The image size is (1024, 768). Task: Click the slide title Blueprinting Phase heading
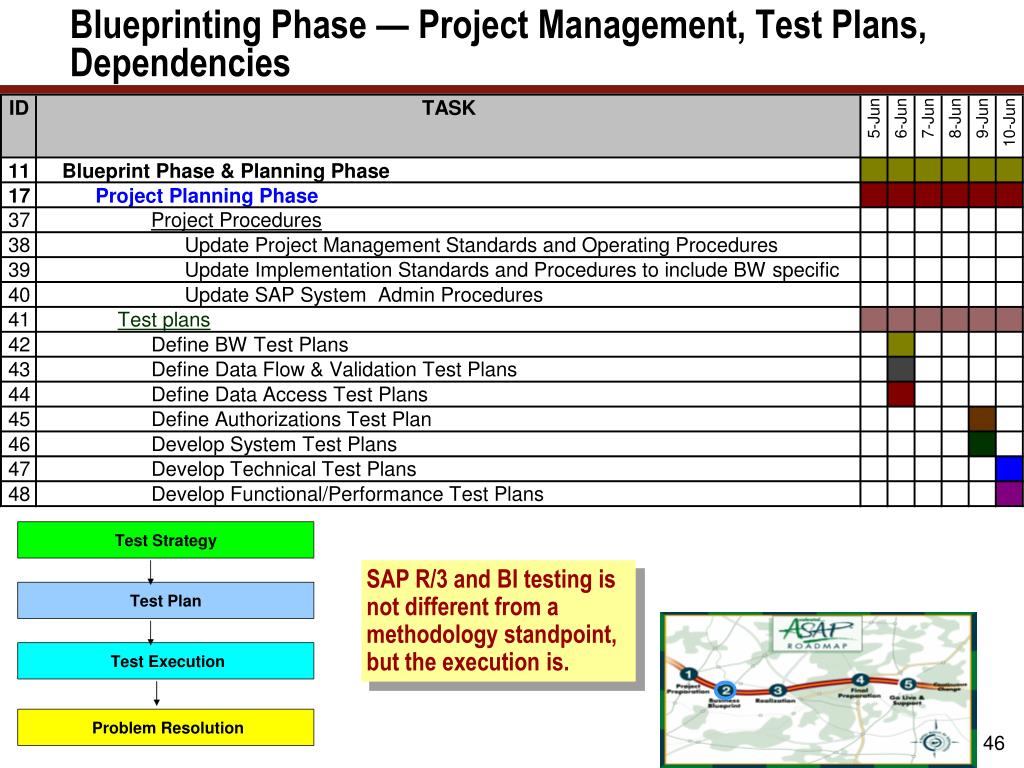coord(498,44)
